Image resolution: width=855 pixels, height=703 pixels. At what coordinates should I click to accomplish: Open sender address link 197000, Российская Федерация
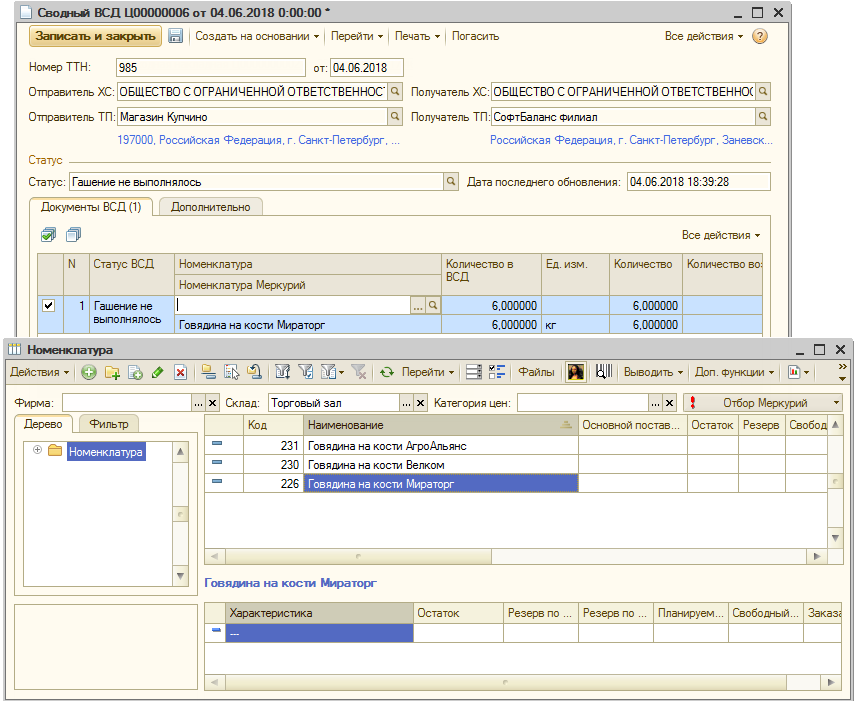click(258, 140)
